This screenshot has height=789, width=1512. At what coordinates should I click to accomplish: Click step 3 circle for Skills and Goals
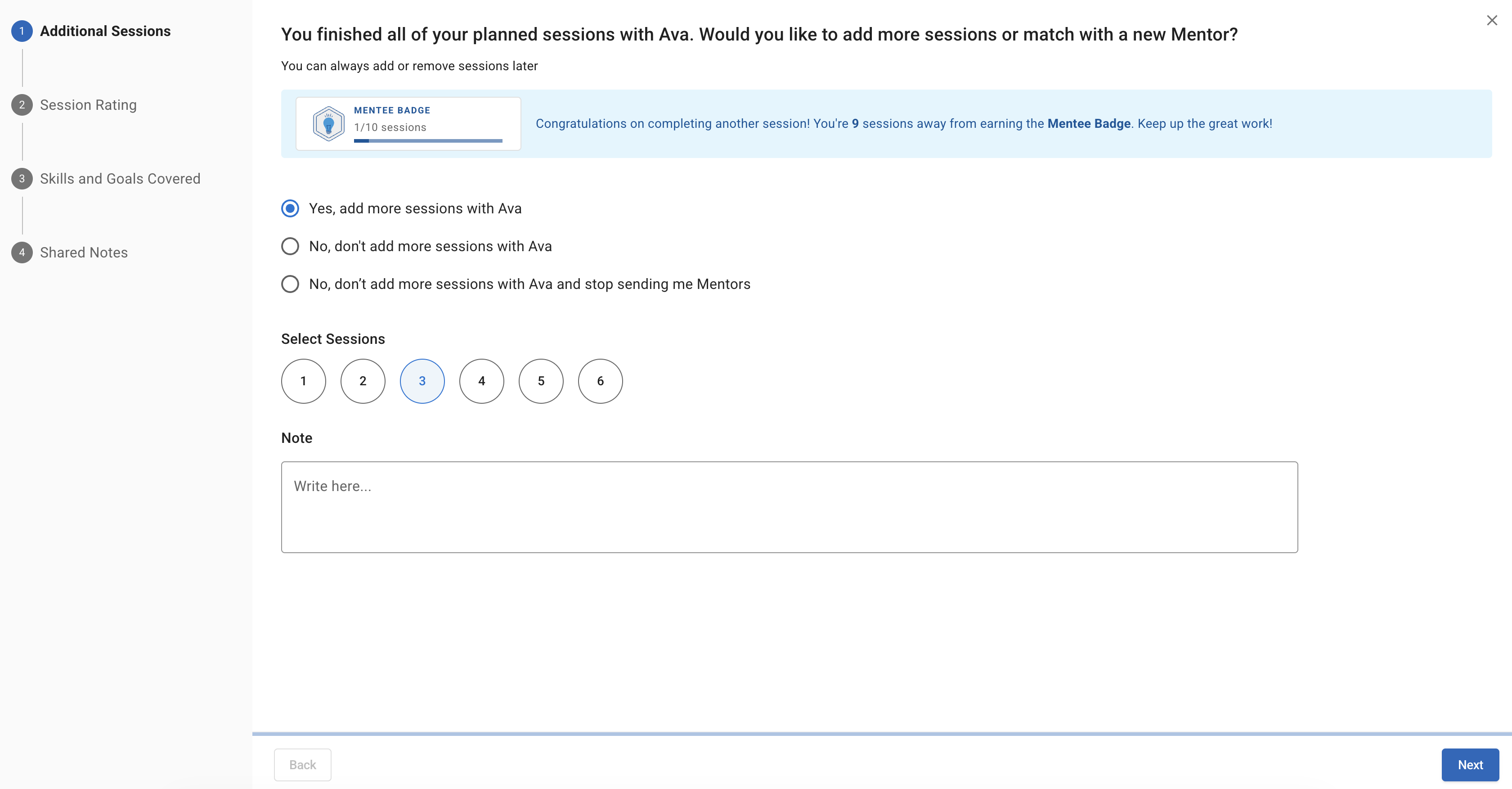pyautogui.click(x=22, y=179)
